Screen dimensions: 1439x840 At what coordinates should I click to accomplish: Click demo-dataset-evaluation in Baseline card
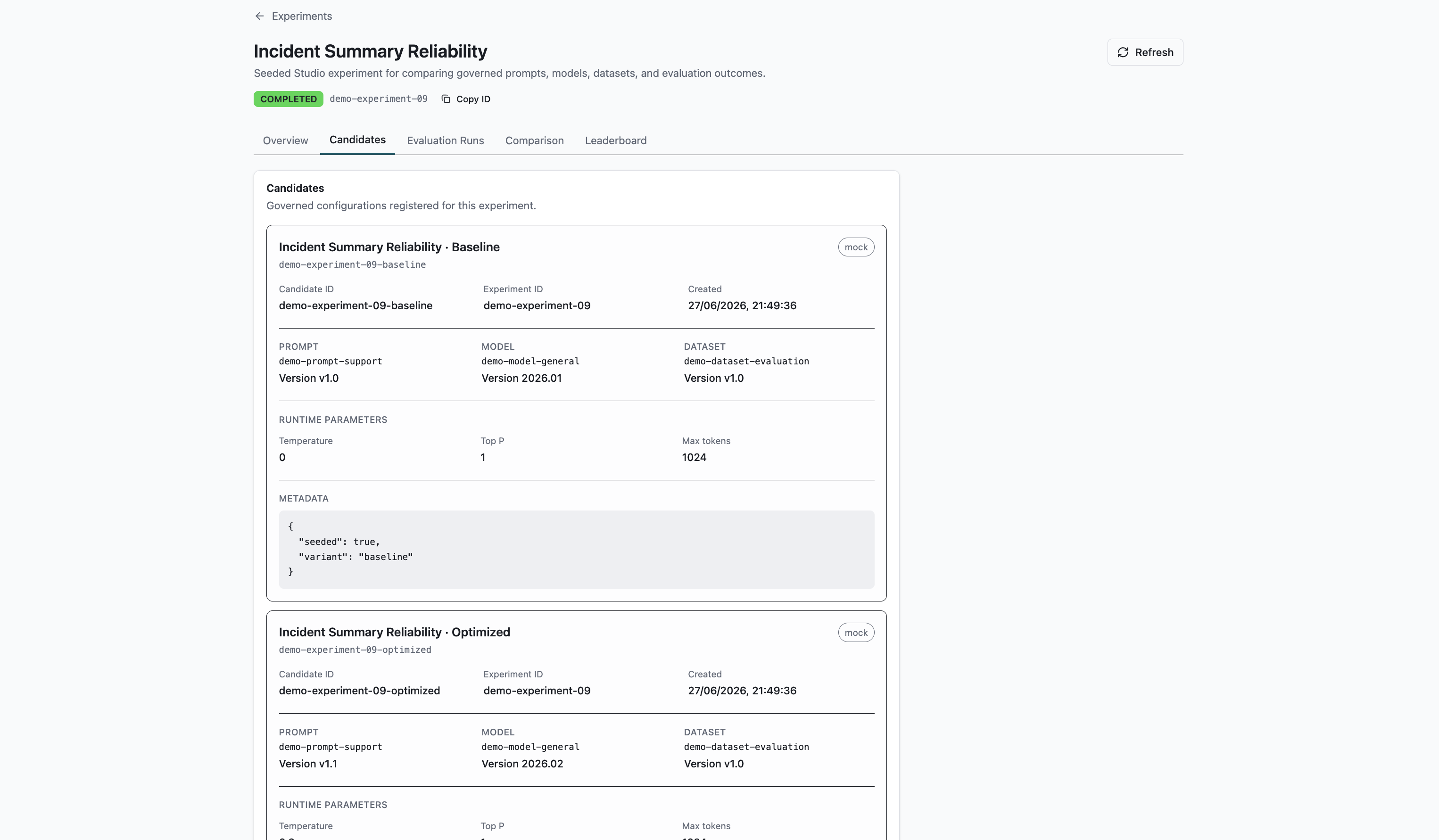click(x=746, y=362)
